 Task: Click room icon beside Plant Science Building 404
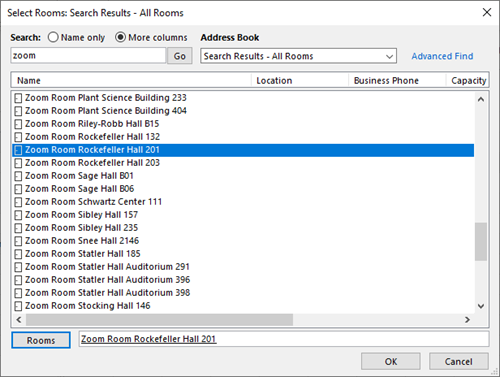coord(18,111)
